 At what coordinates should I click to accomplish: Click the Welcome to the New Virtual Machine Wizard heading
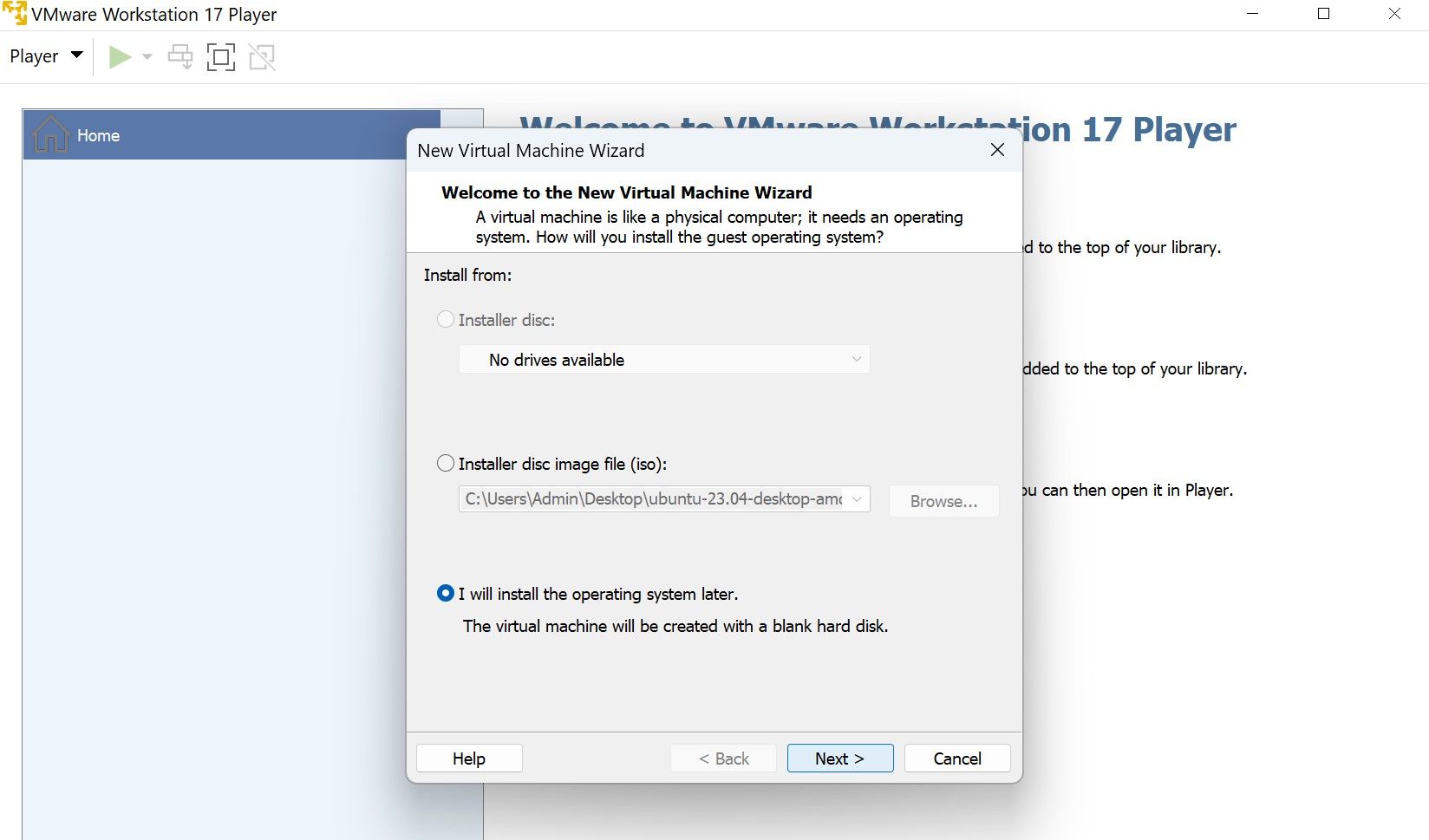point(627,192)
